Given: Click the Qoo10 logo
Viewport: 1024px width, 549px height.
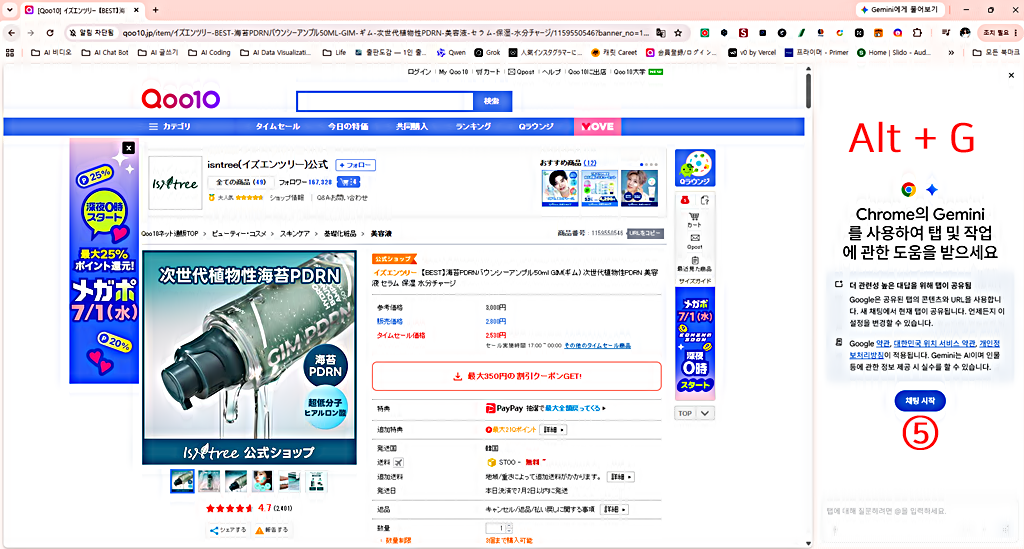Looking at the screenshot, I should [181, 99].
